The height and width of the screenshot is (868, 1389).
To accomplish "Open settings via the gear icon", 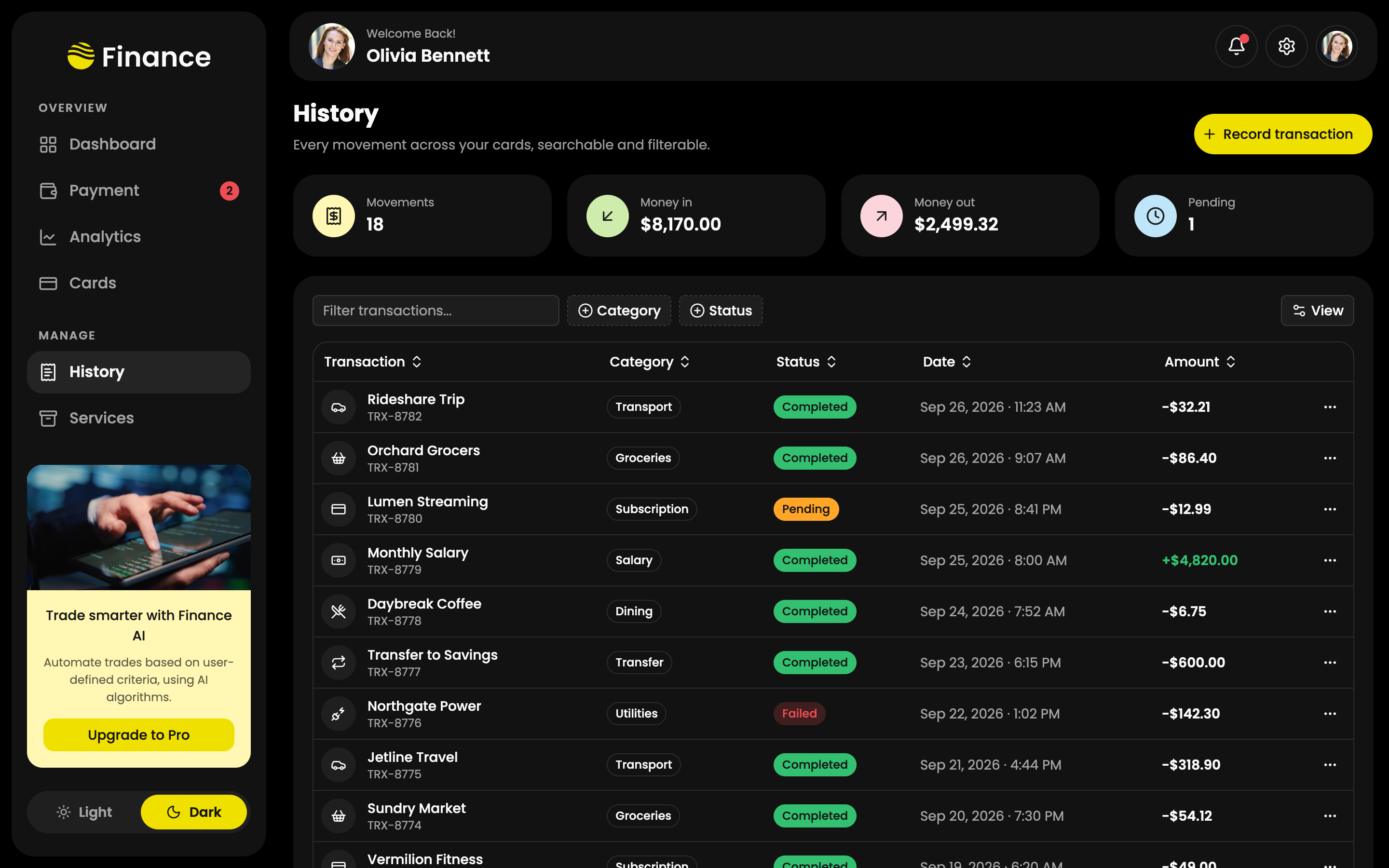I will tap(1286, 46).
